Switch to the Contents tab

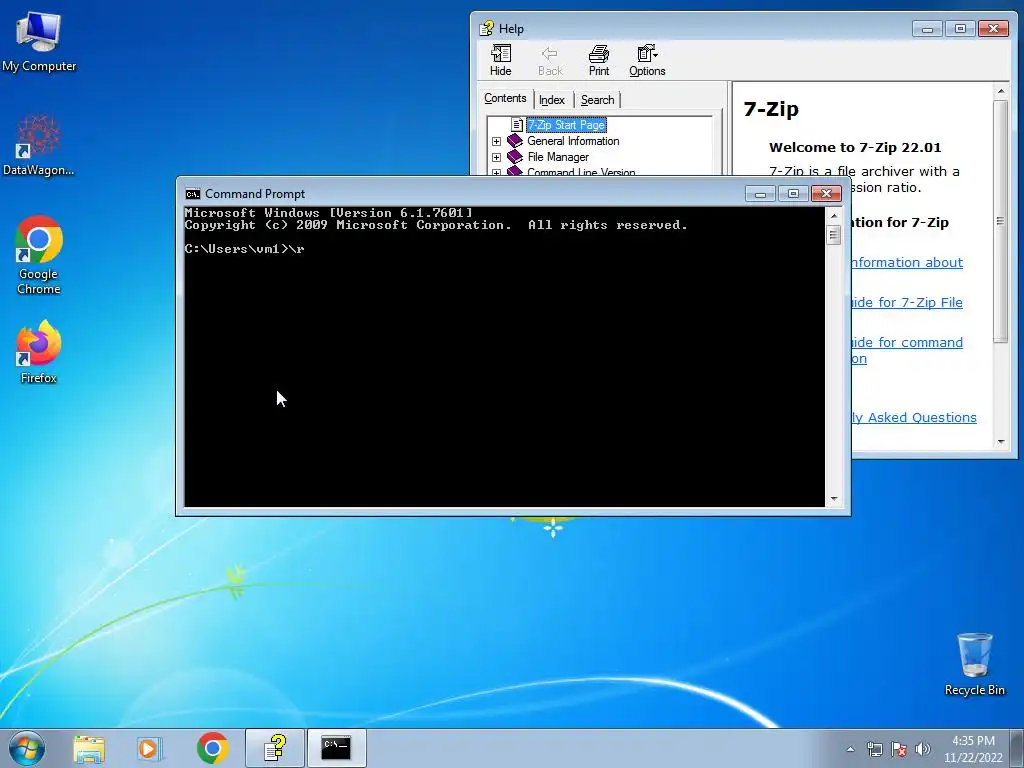(505, 98)
